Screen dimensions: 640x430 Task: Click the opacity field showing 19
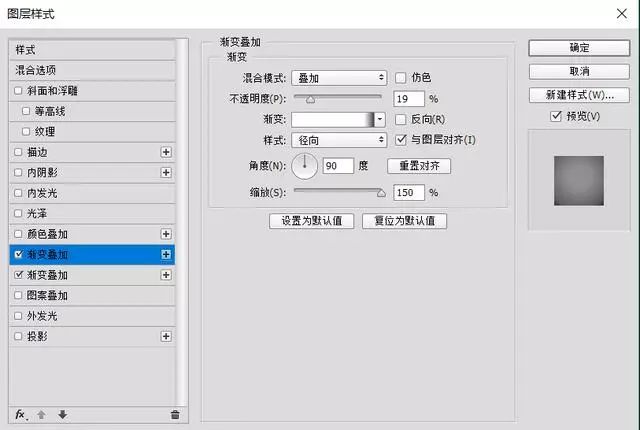point(409,99)
